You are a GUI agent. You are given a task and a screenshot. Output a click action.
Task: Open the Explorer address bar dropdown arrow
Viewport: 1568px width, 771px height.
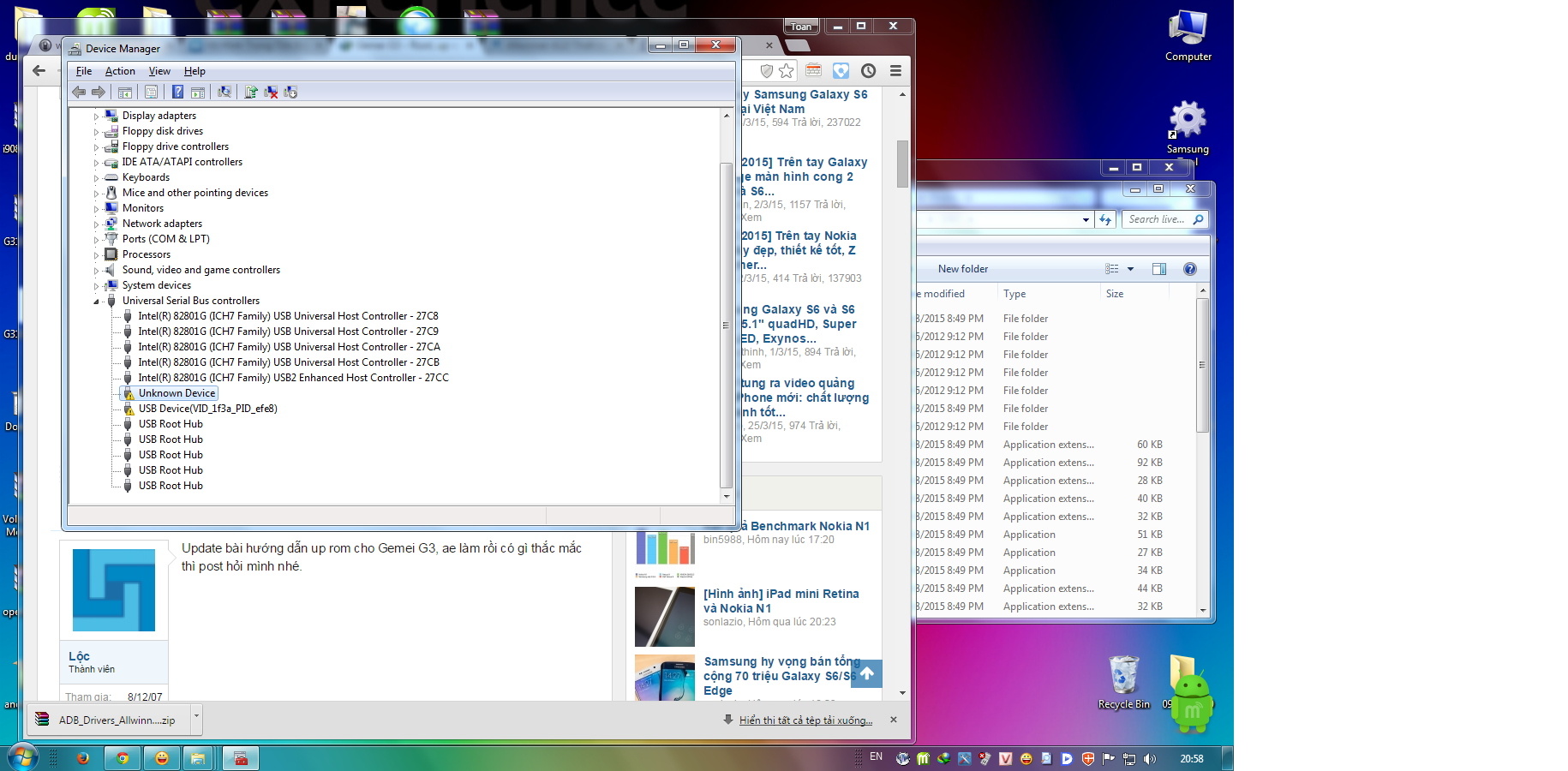coord(1086,219)
